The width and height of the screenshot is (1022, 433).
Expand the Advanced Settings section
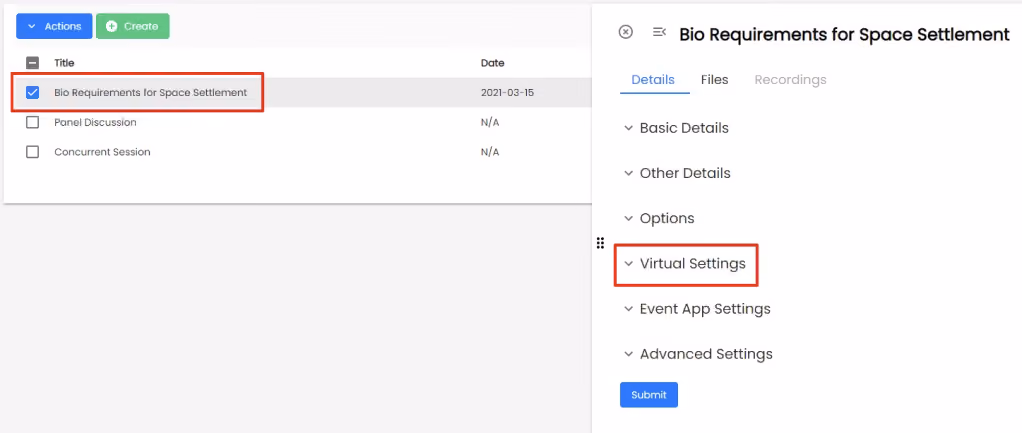(698, 354)
